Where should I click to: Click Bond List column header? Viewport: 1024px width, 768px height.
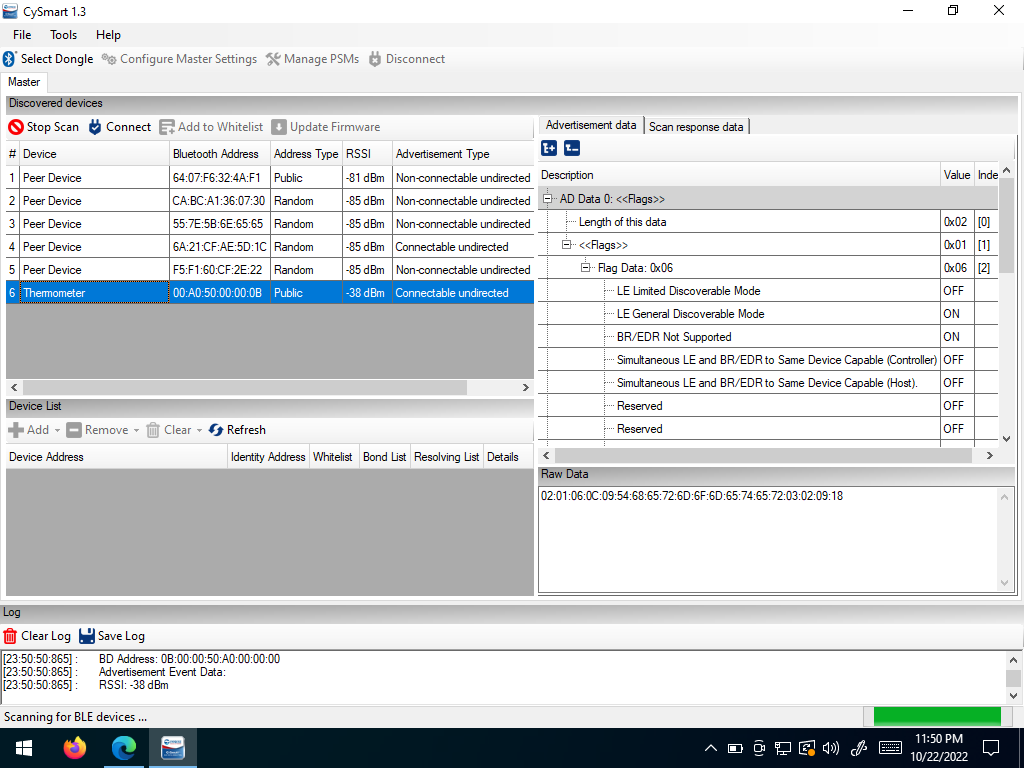coord(385,456)
